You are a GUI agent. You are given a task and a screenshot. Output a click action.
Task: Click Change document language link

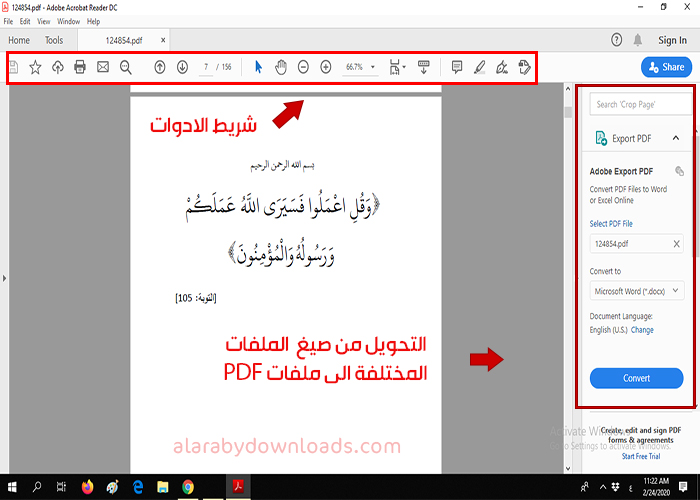point(642,330)
